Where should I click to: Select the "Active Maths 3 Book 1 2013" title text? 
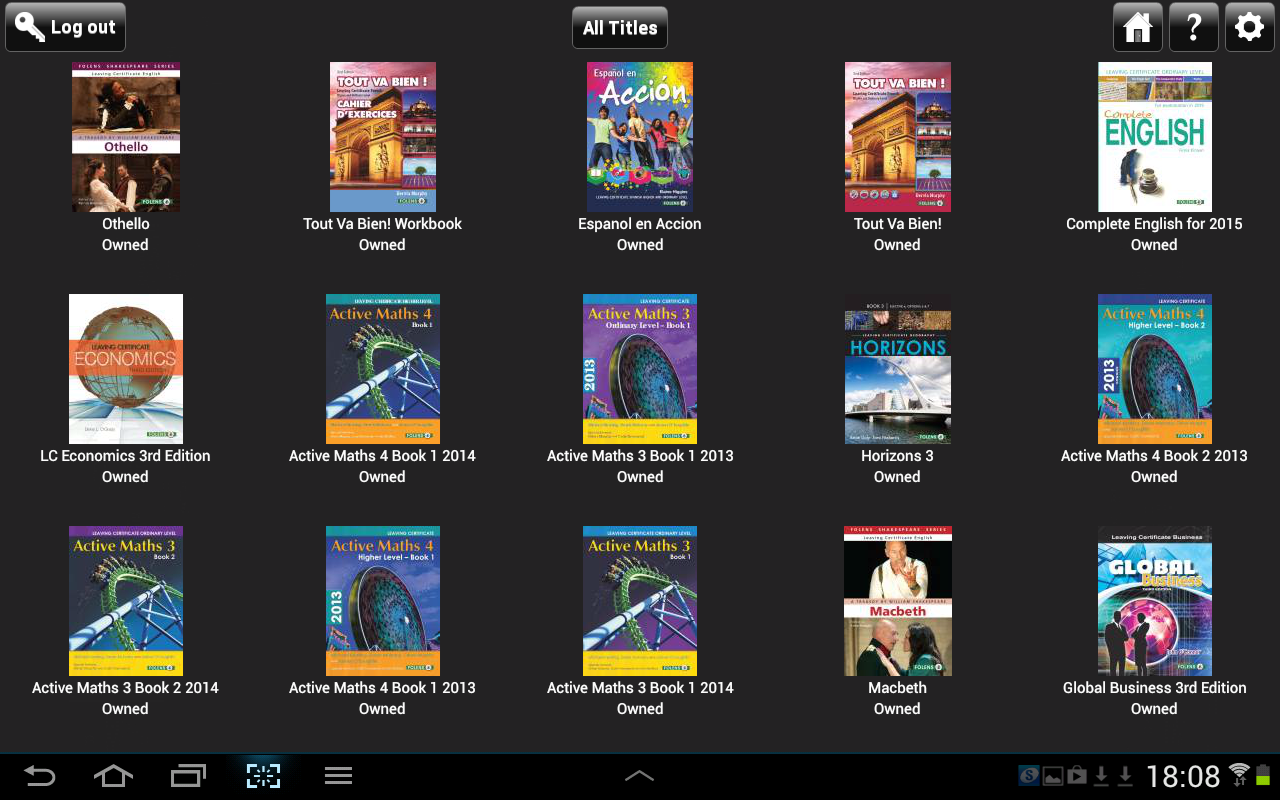click(x=640, y=456)
